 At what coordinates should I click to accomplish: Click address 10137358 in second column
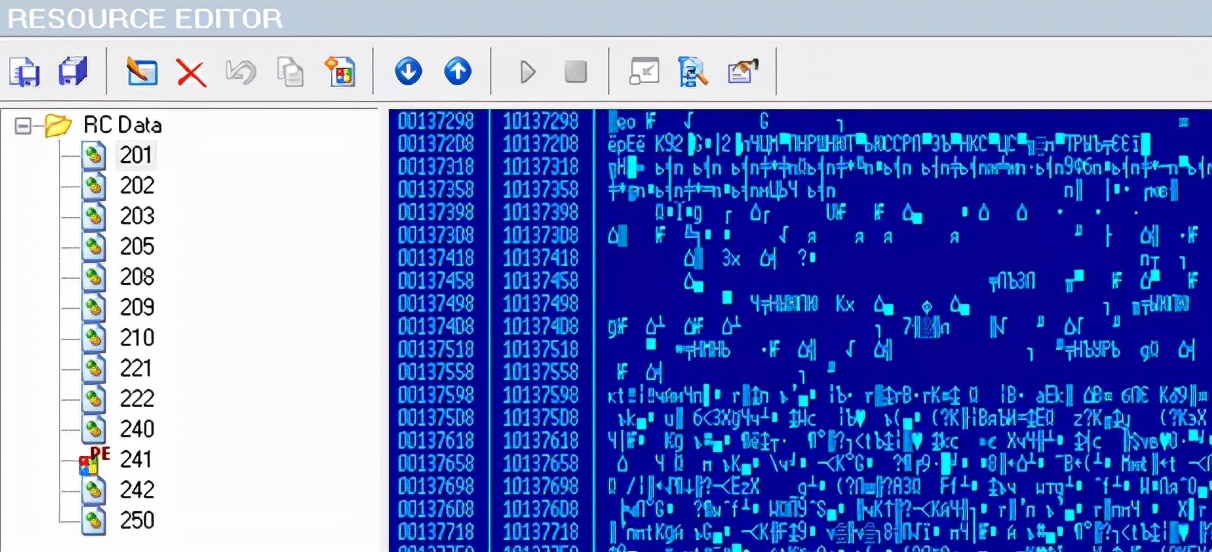coord(540,190)
